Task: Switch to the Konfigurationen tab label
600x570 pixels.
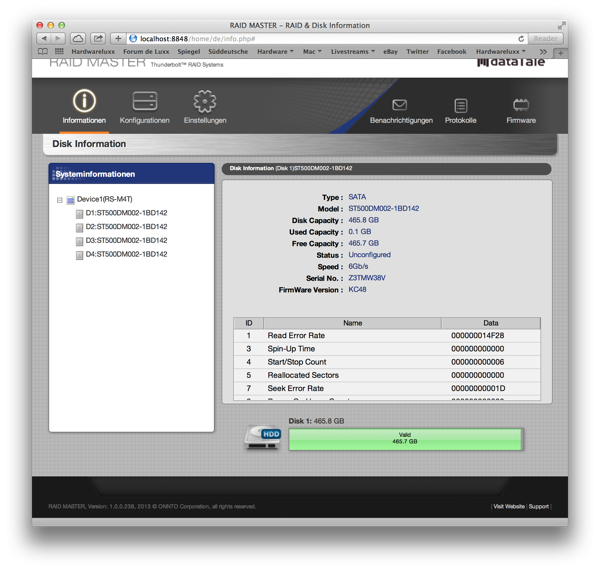Action: 145,121
